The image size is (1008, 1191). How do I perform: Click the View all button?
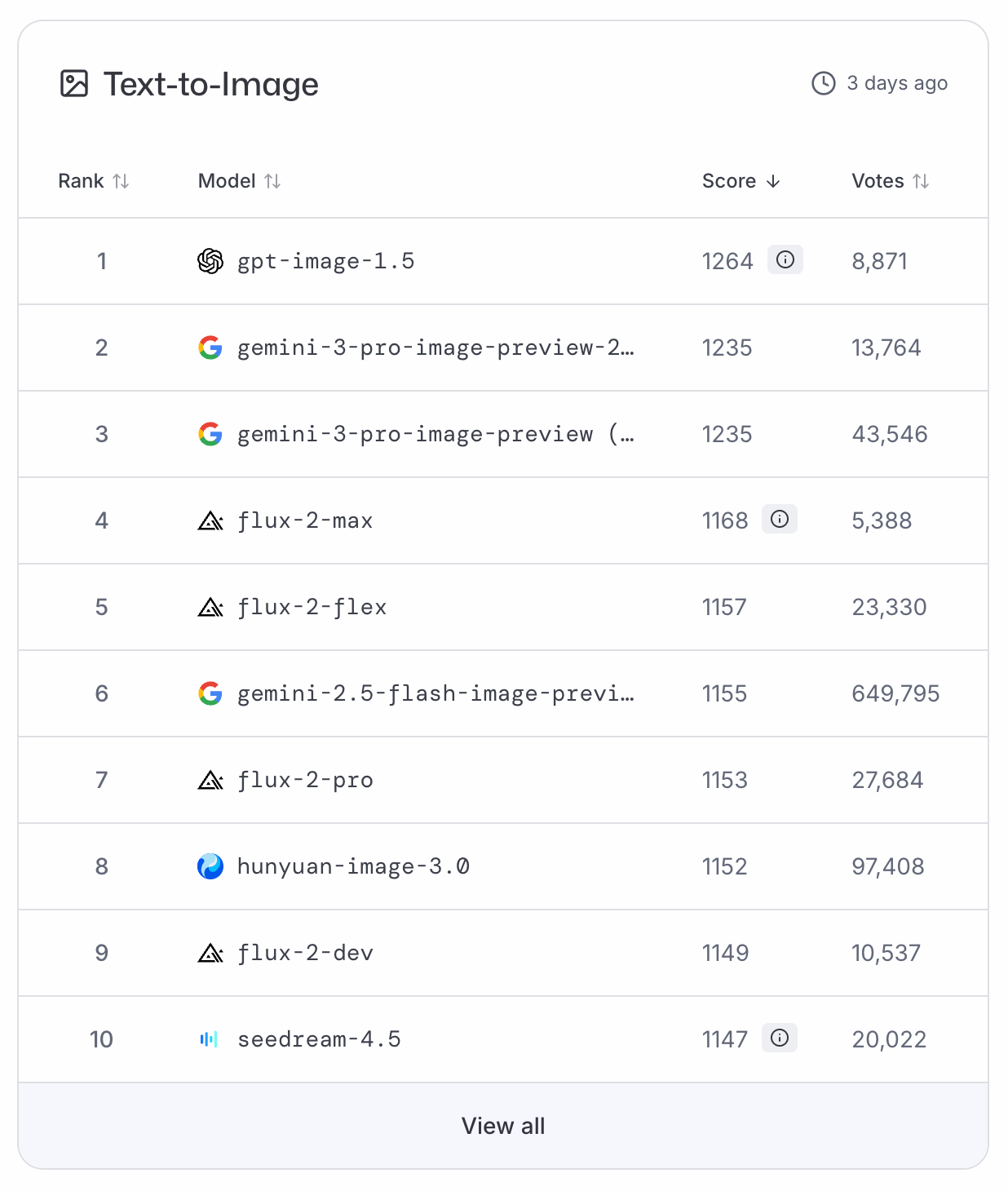coord(503,1125)
